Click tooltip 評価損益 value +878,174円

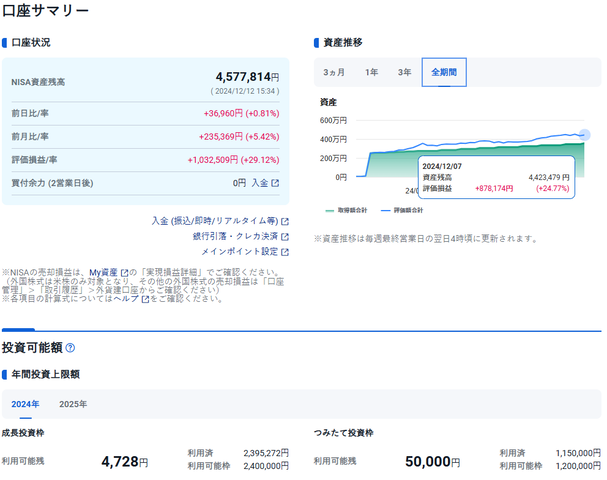click(x=494, y=189)
